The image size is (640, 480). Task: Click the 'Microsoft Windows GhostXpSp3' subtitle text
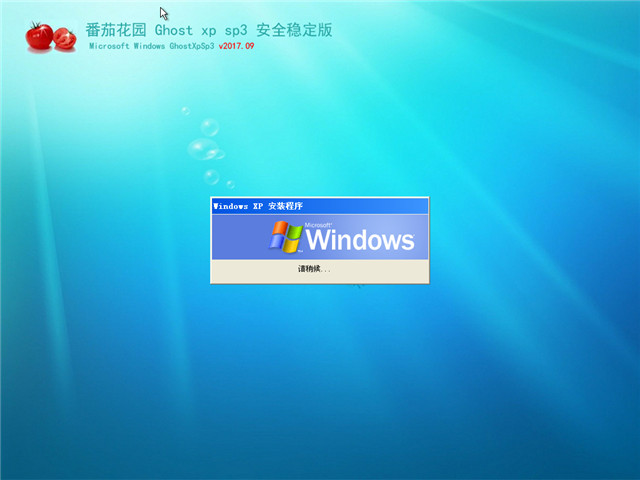pyautogui.click(x=151, y=46)
